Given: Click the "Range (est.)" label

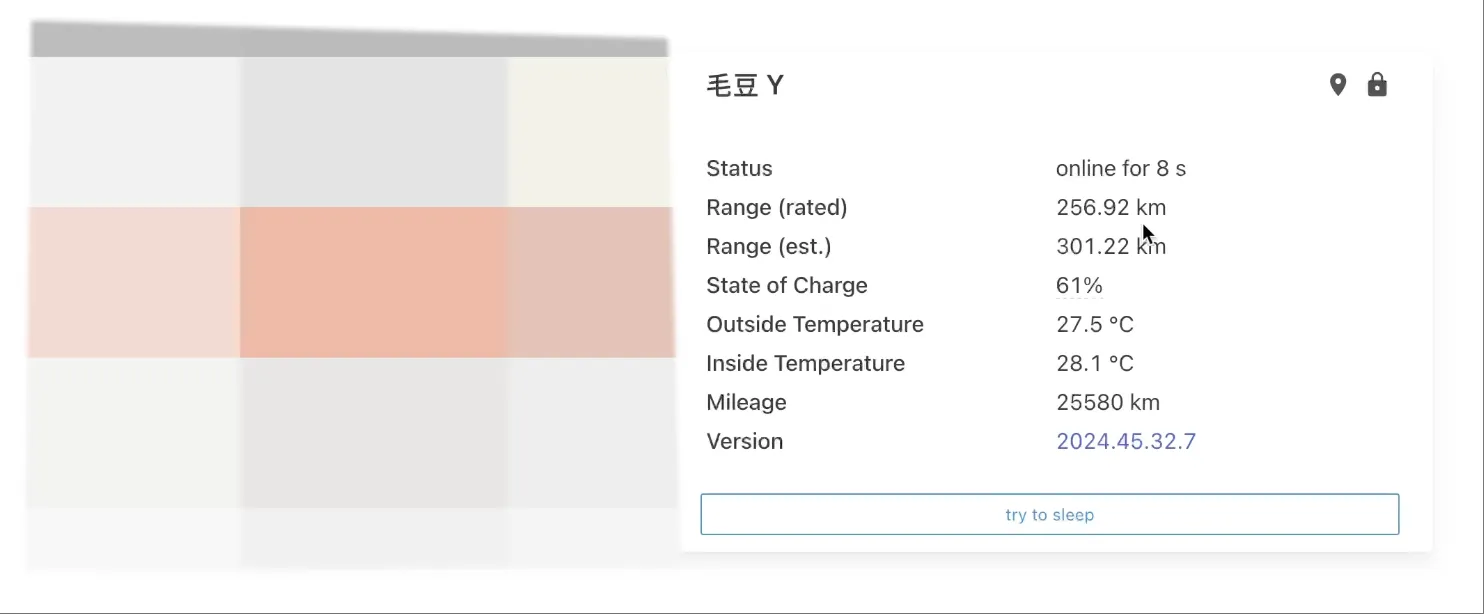Looking at the screenshot, I should click(768, 246).
